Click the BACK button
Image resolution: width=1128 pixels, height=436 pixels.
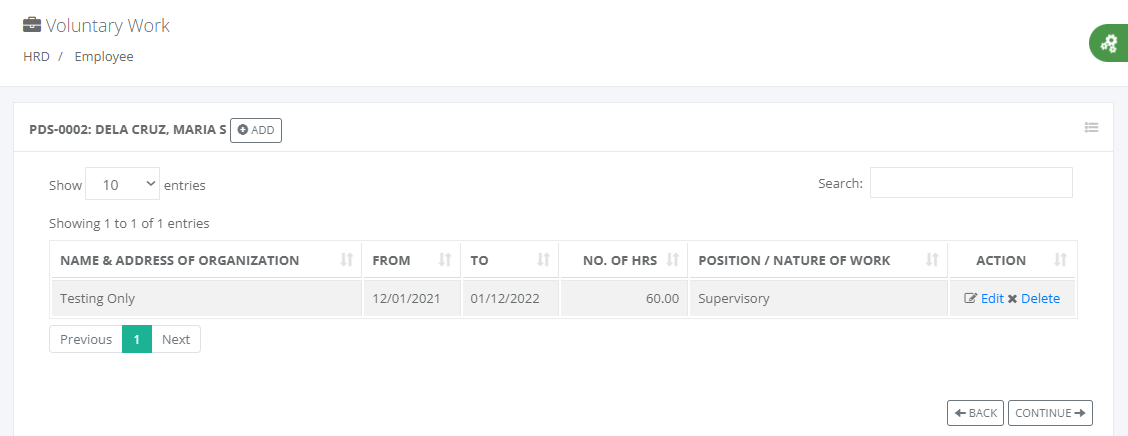point(975,413)
